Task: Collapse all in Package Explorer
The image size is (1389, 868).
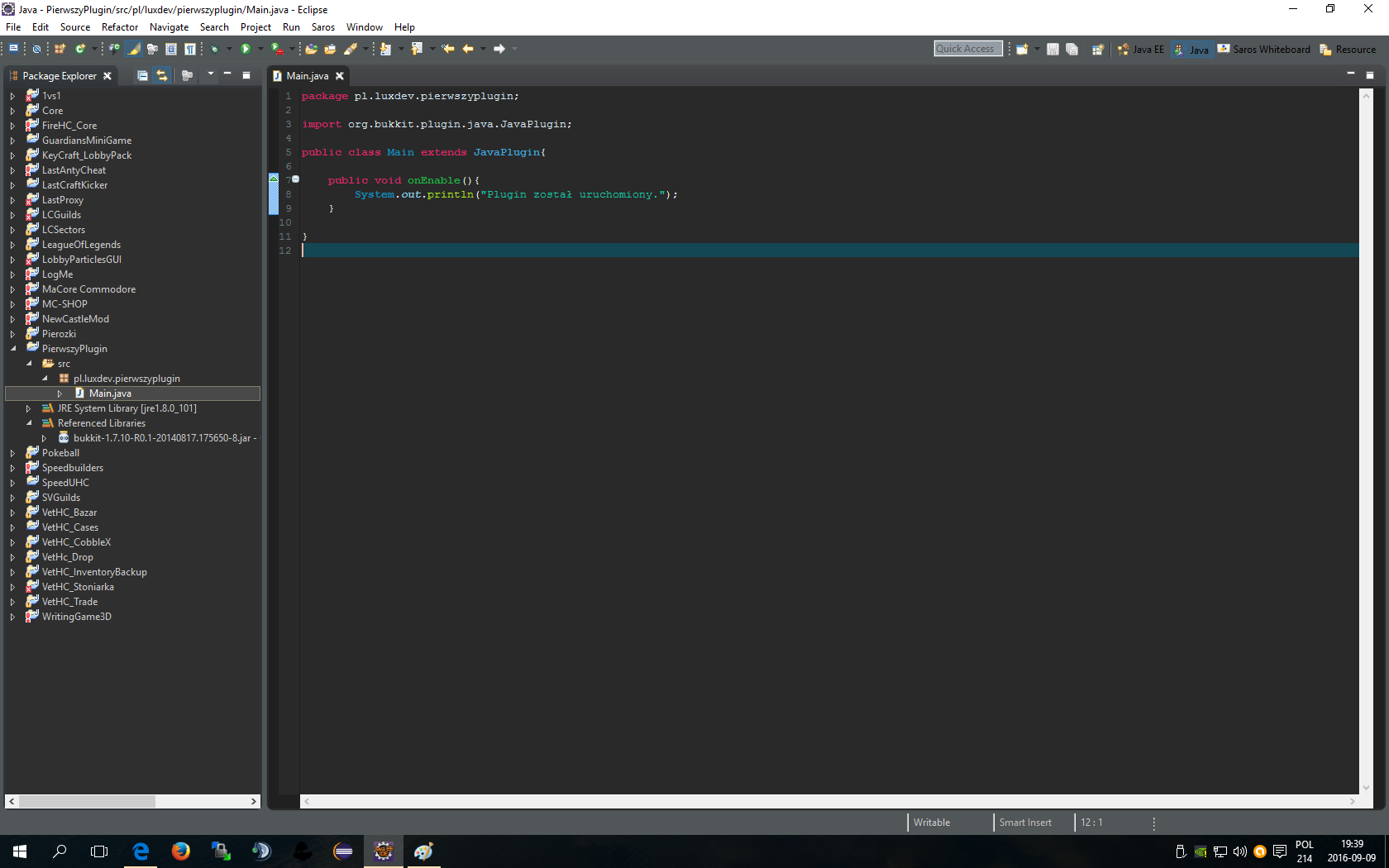Action: coord(142,76)
